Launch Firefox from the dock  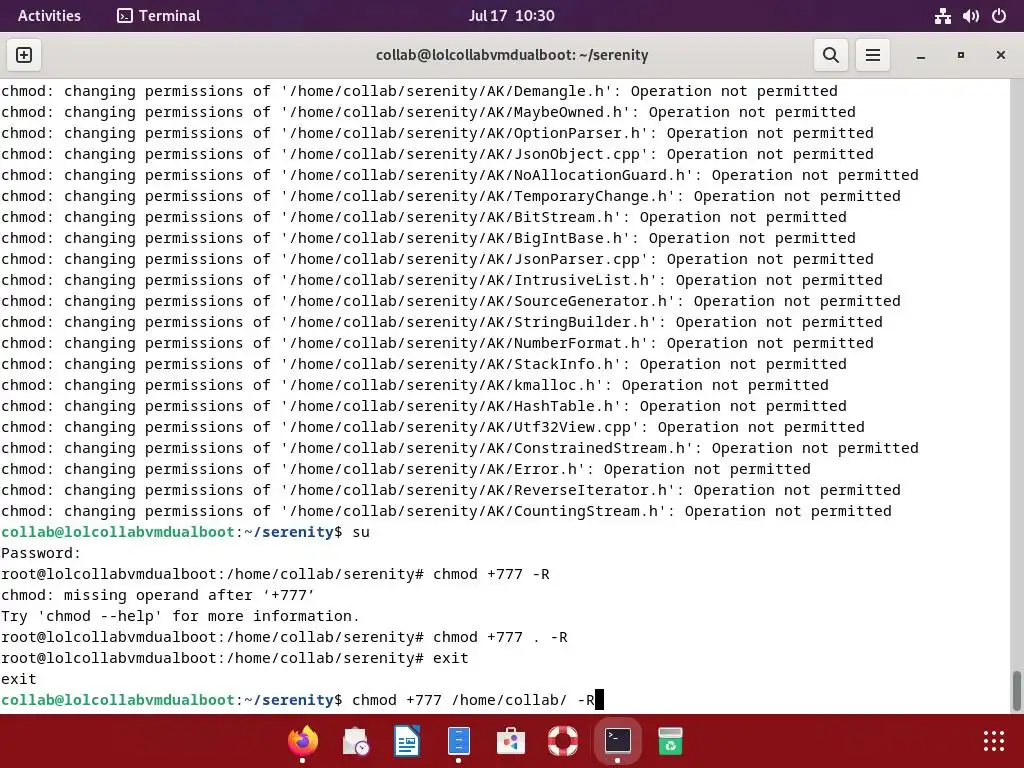pos(303,741)
